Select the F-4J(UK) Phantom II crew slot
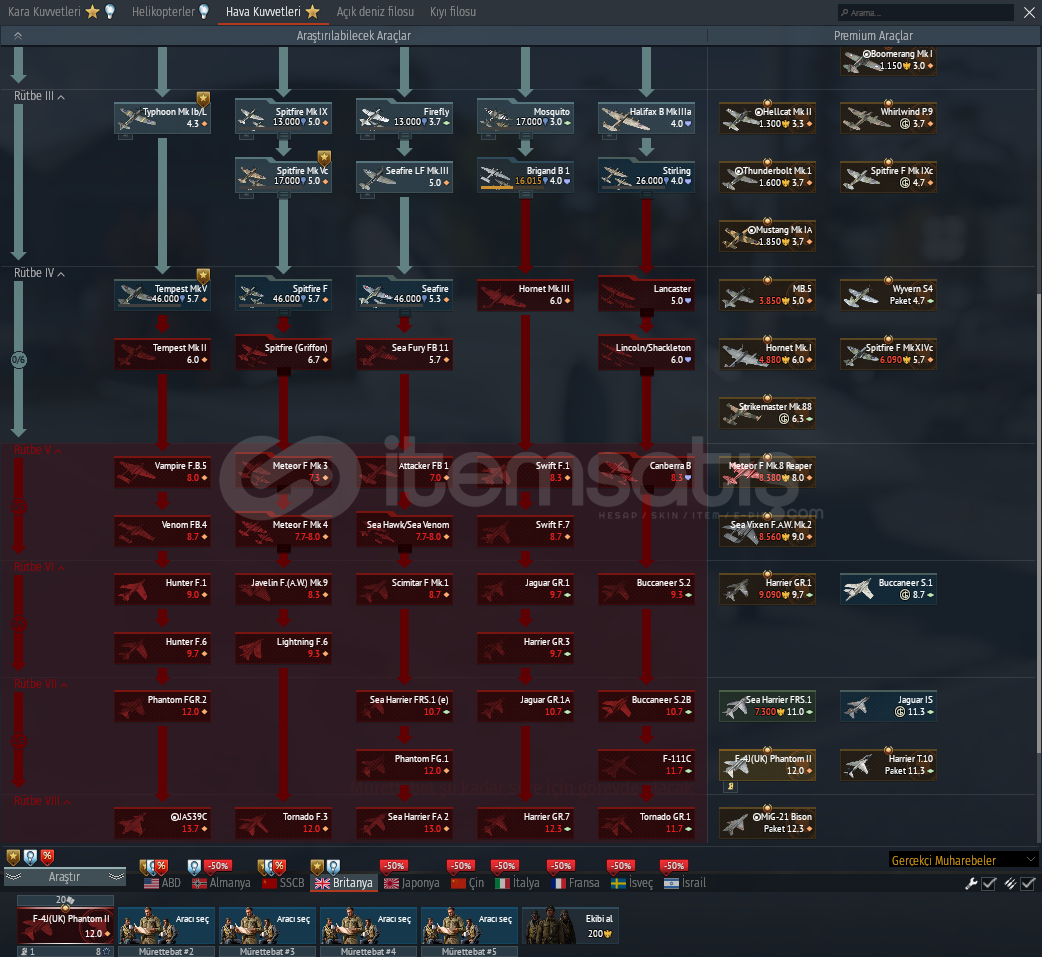The width and height of the screenshot is (1042, 957). (66, 926)
